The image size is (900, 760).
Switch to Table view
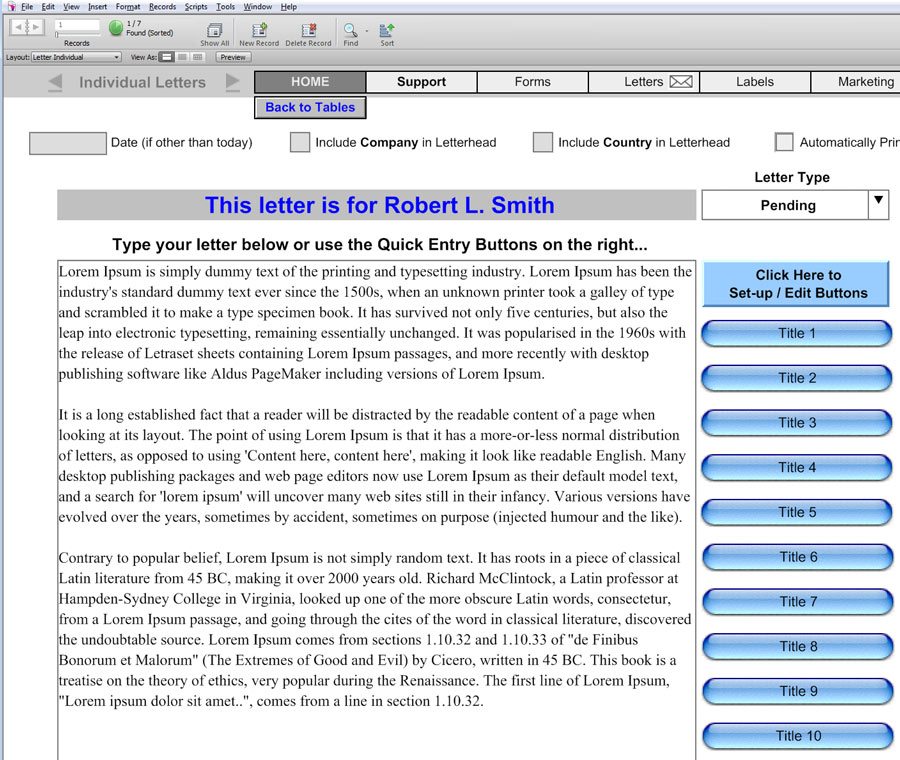(198, 57)
